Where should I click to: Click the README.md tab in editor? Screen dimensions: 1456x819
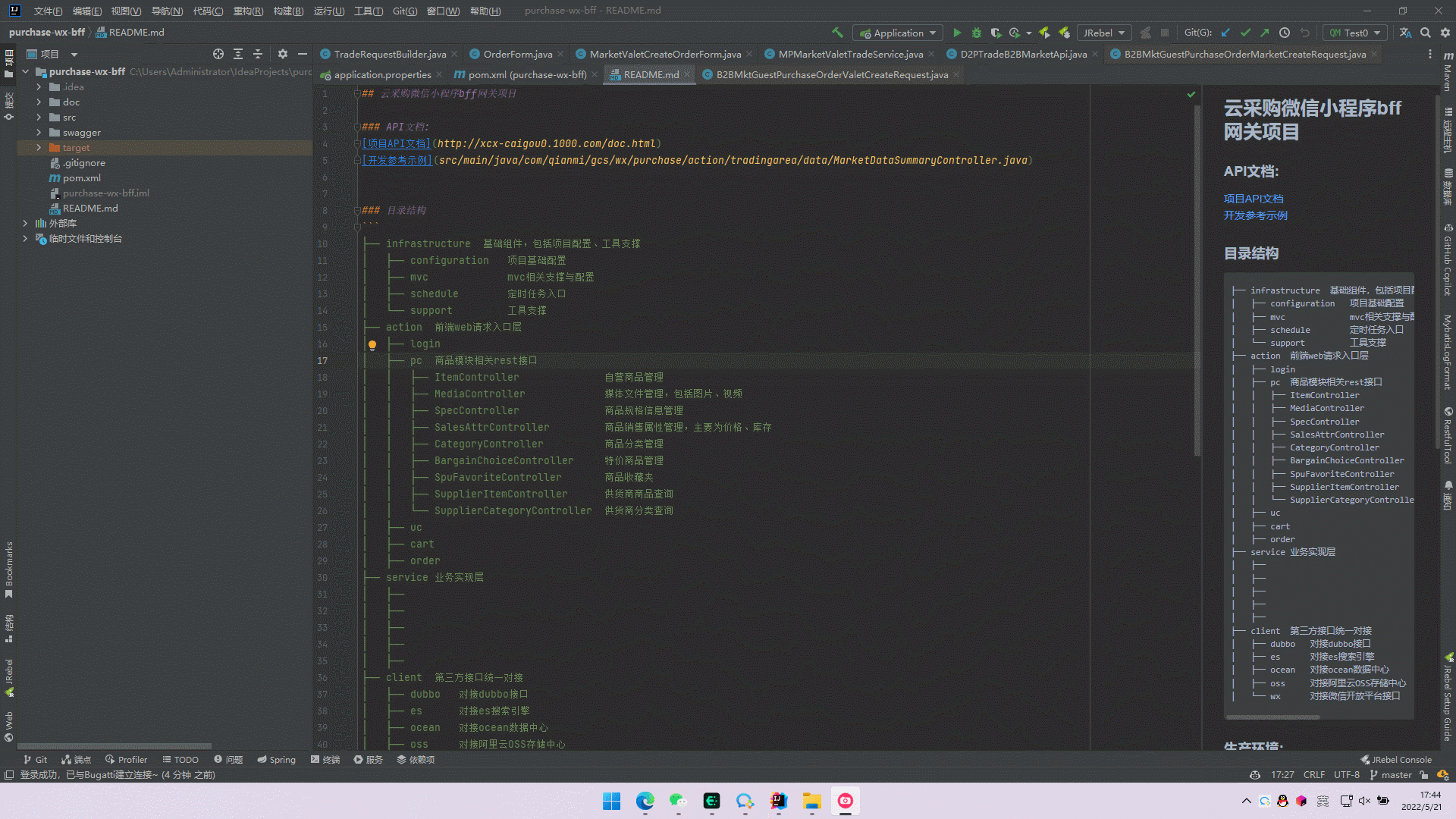point(648,74)
